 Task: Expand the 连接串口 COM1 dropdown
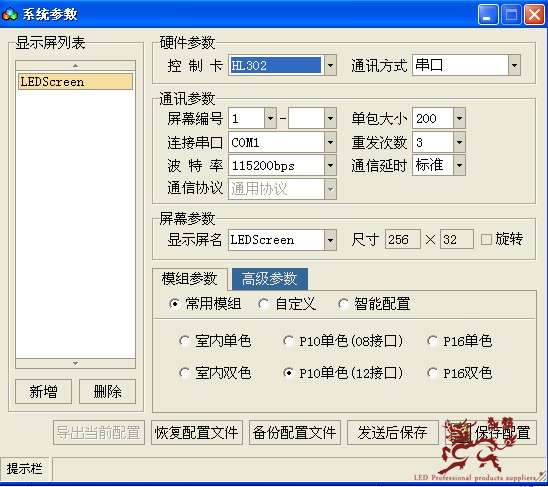click(x=330, y=142)
